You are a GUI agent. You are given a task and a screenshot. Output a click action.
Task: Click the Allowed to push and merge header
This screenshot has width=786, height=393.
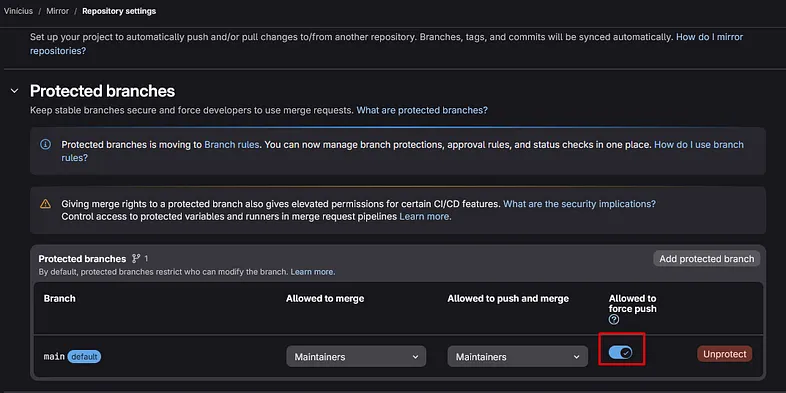pos(508,299)
